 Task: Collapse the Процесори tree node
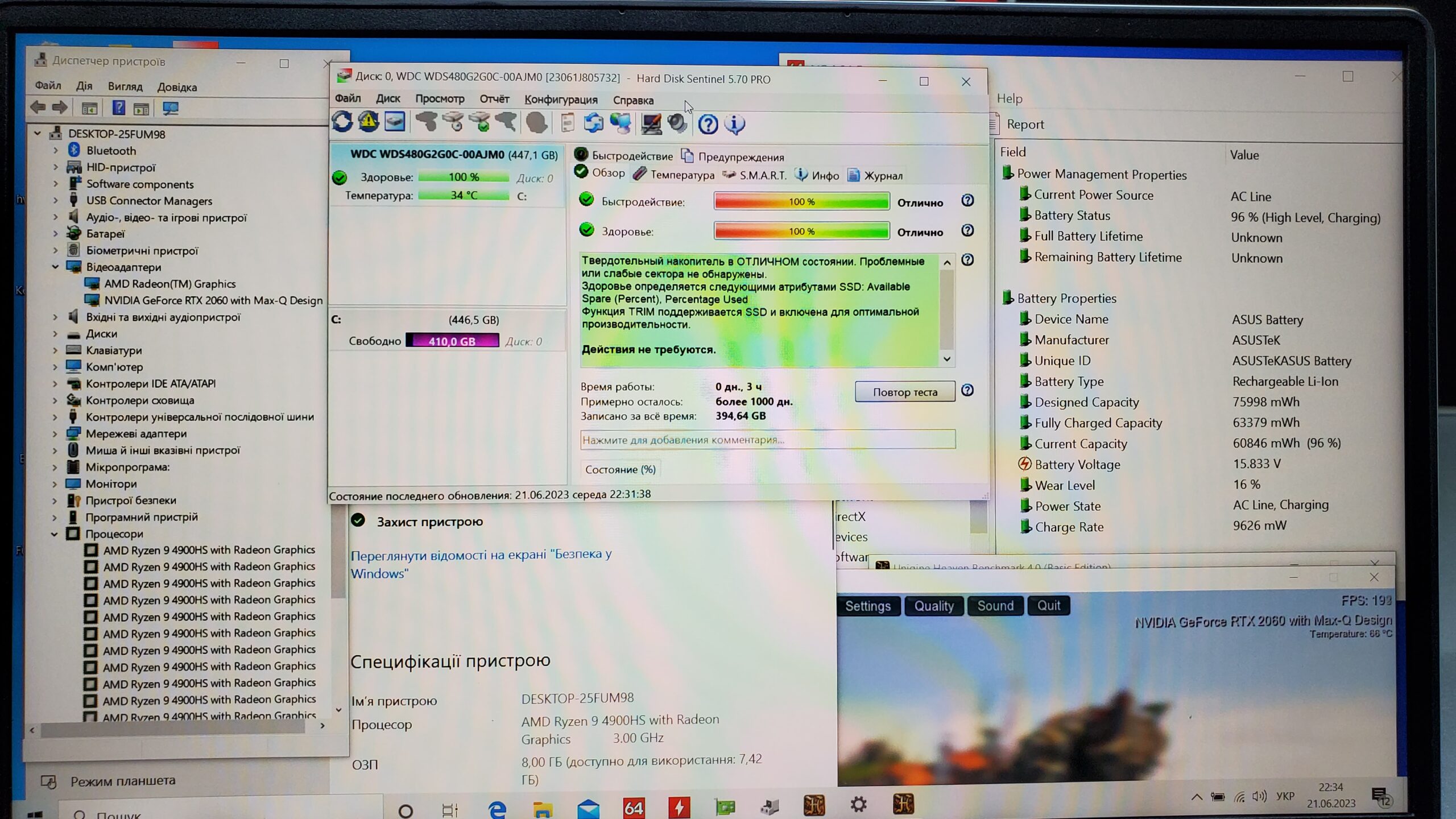55,534
